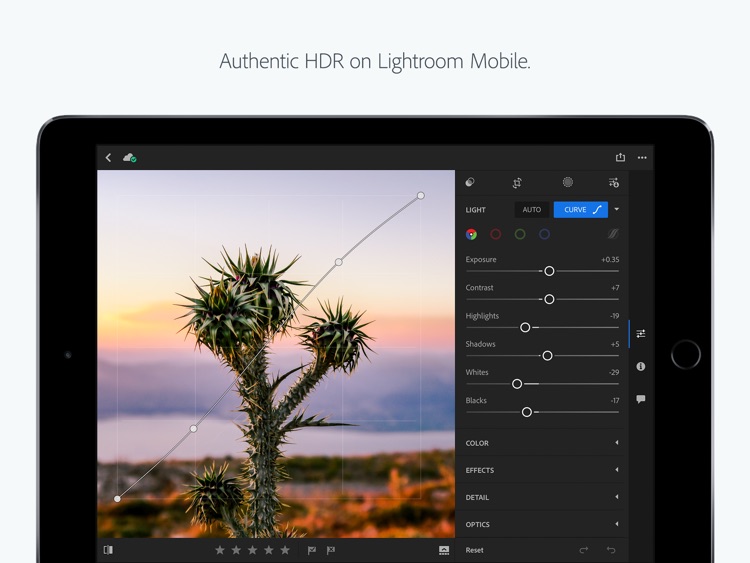Expand the COLOR panel
This screenshot has width=750, height=563.
click(542, 443)
